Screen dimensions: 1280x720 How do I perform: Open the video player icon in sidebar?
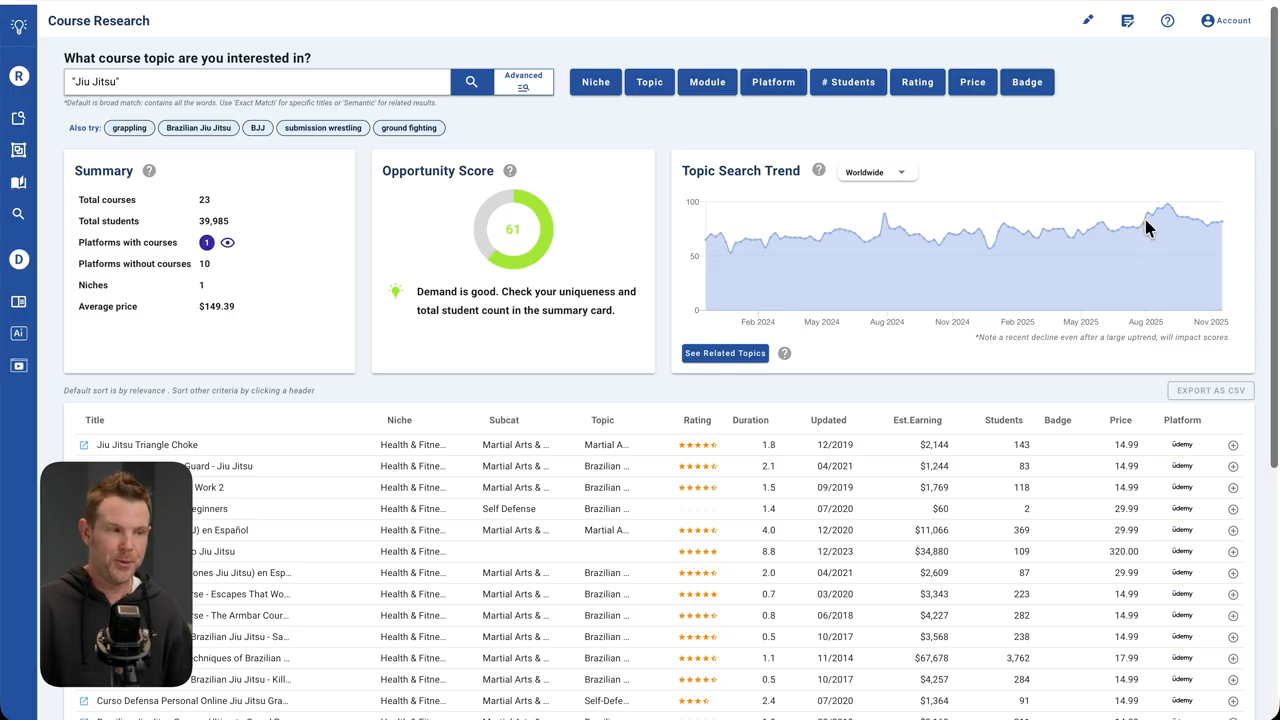point(18,366)
